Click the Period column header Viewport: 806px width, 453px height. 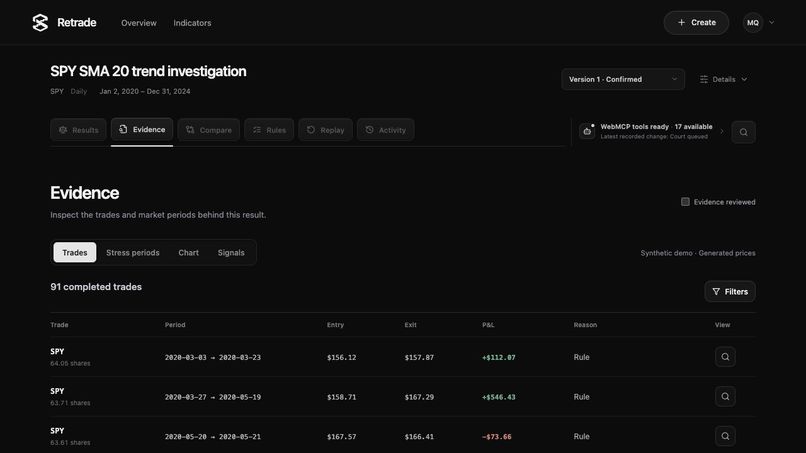(x=175, y=325)
